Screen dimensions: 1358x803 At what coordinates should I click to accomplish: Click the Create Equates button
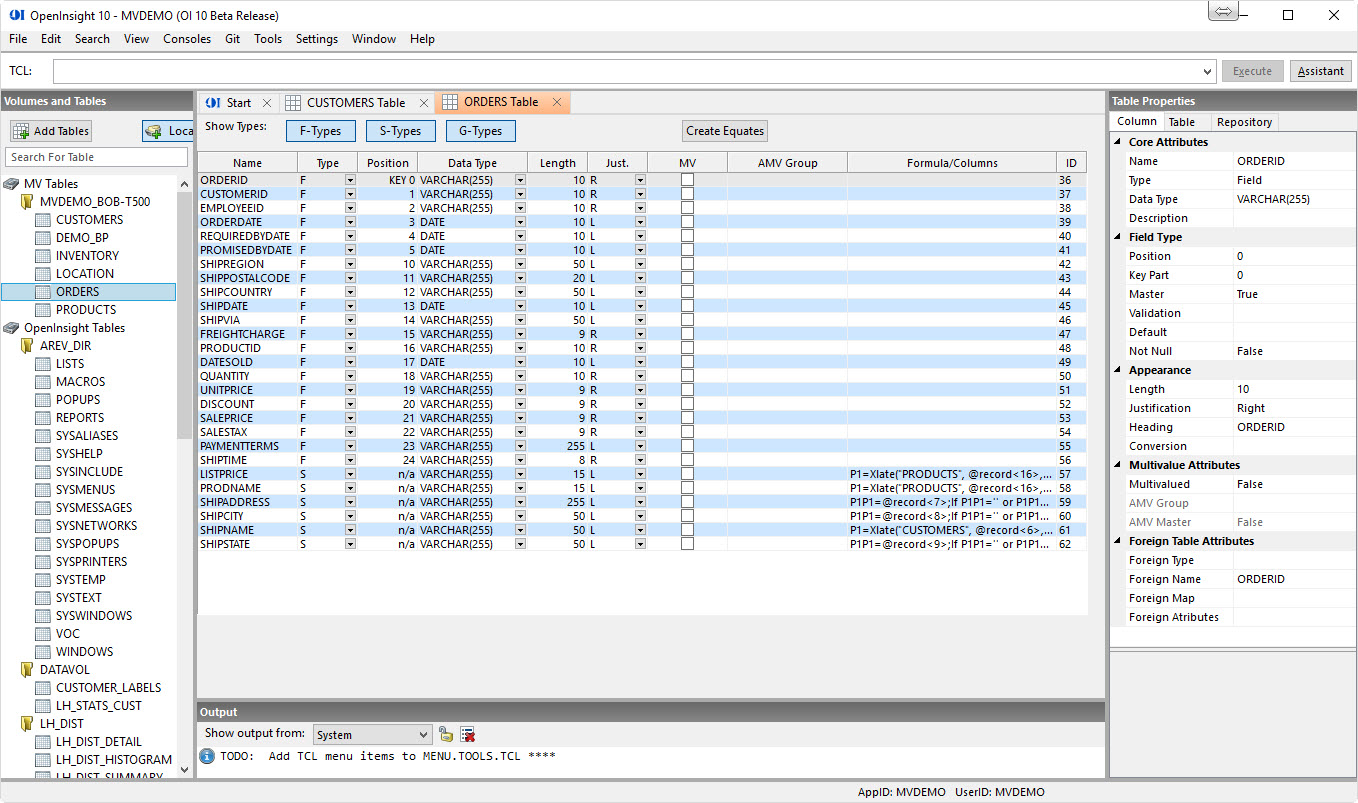725,131
